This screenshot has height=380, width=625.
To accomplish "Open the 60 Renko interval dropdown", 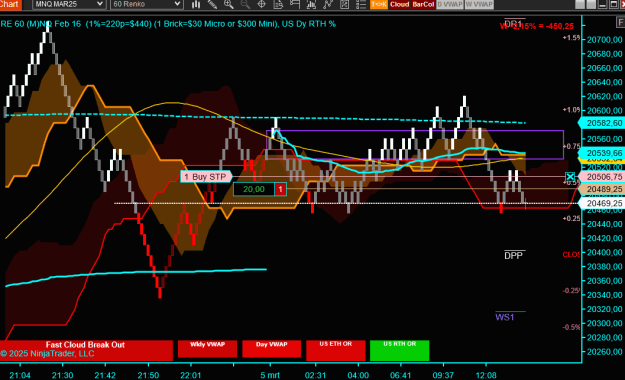I will [146, 4].
